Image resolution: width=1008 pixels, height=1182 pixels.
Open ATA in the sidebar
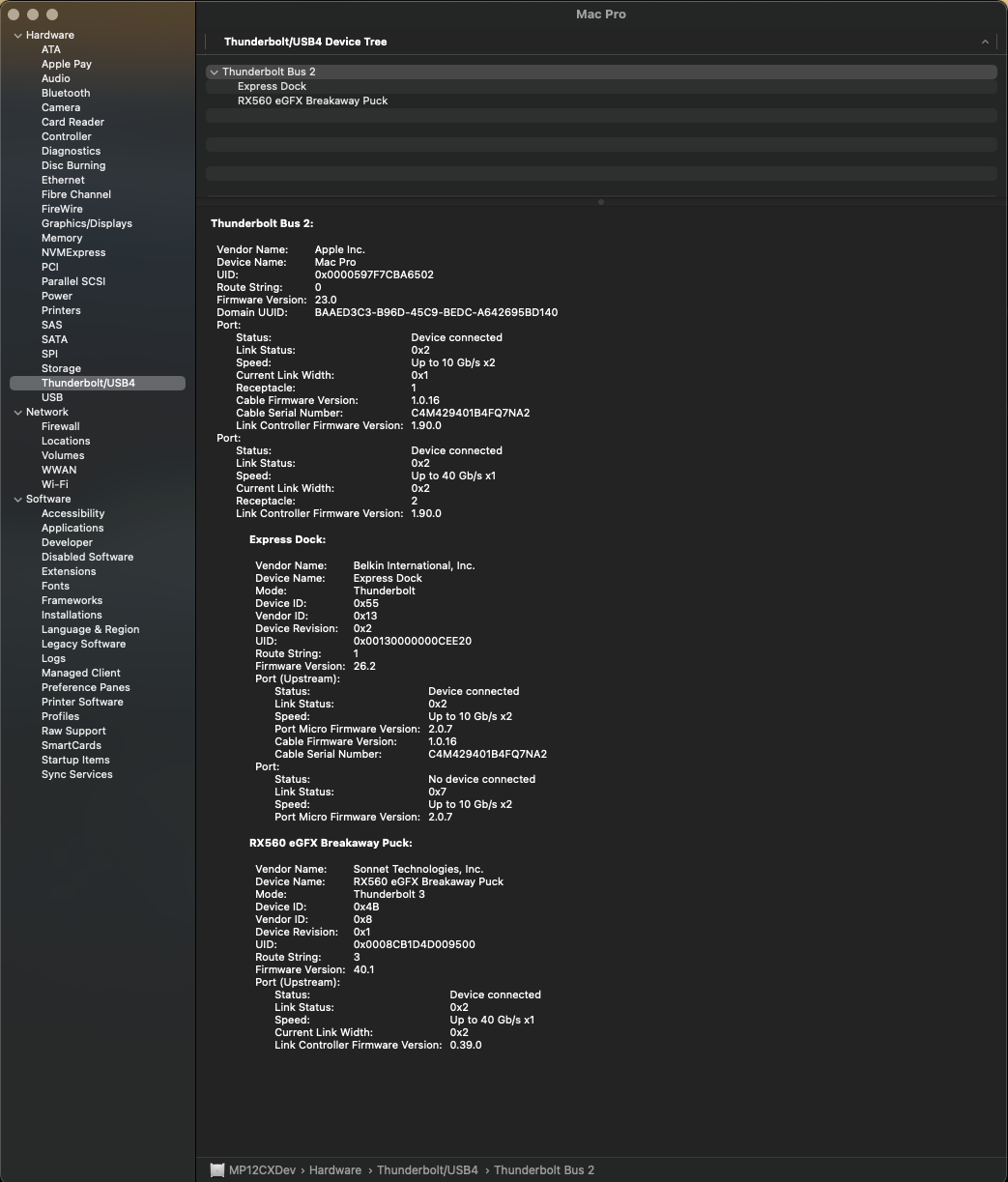tap(51, 49)
